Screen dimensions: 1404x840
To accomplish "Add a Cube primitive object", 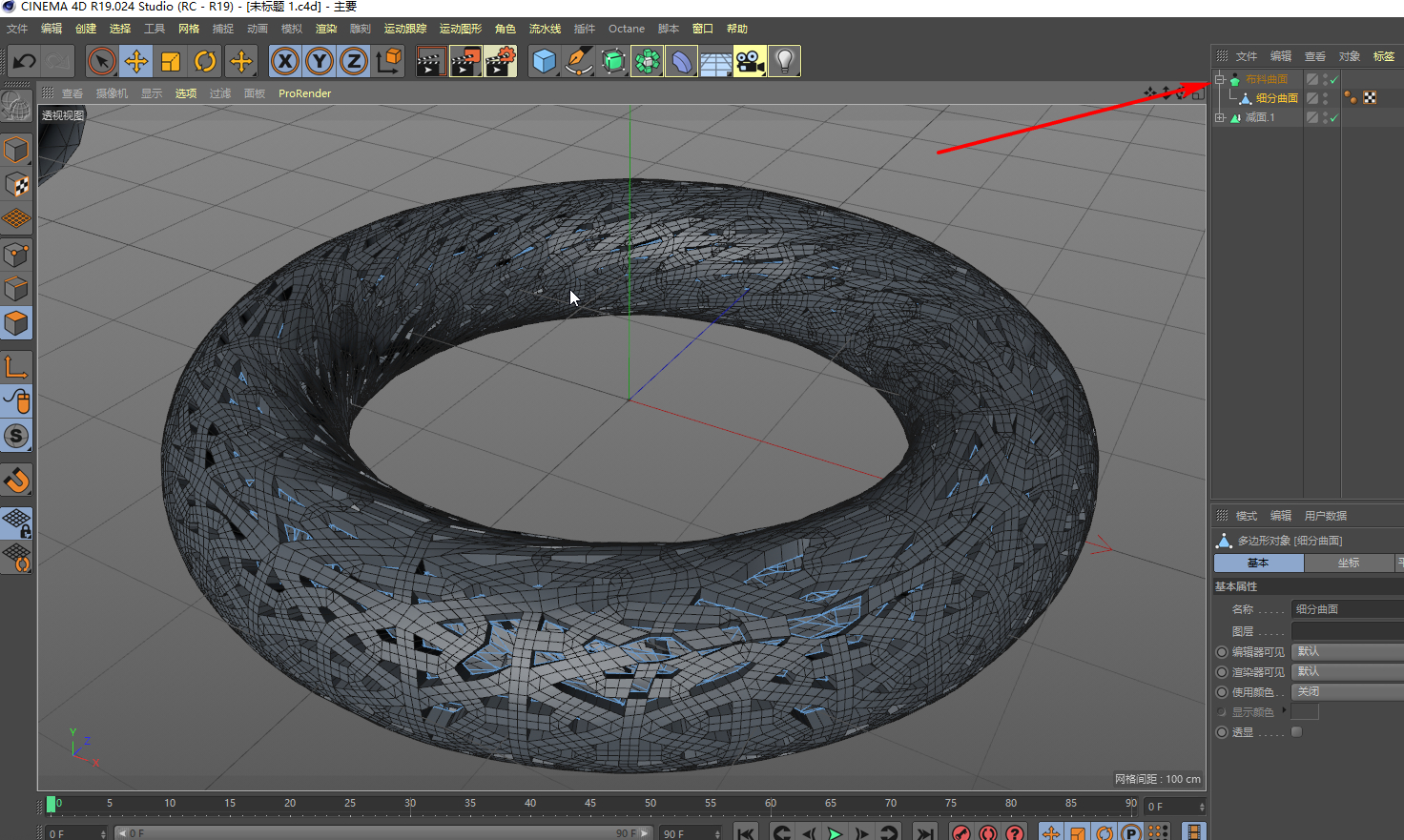I will (545, 62).
